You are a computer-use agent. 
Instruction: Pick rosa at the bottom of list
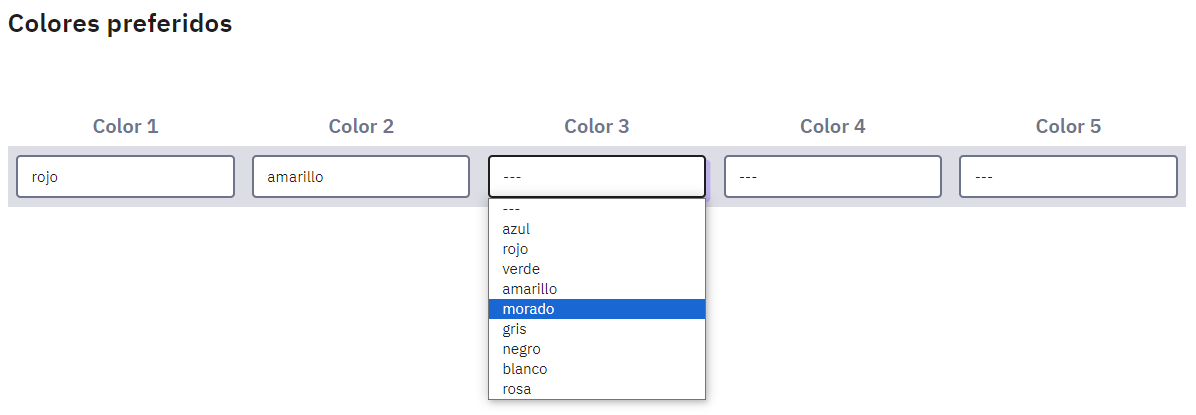[x=597, y=389]
